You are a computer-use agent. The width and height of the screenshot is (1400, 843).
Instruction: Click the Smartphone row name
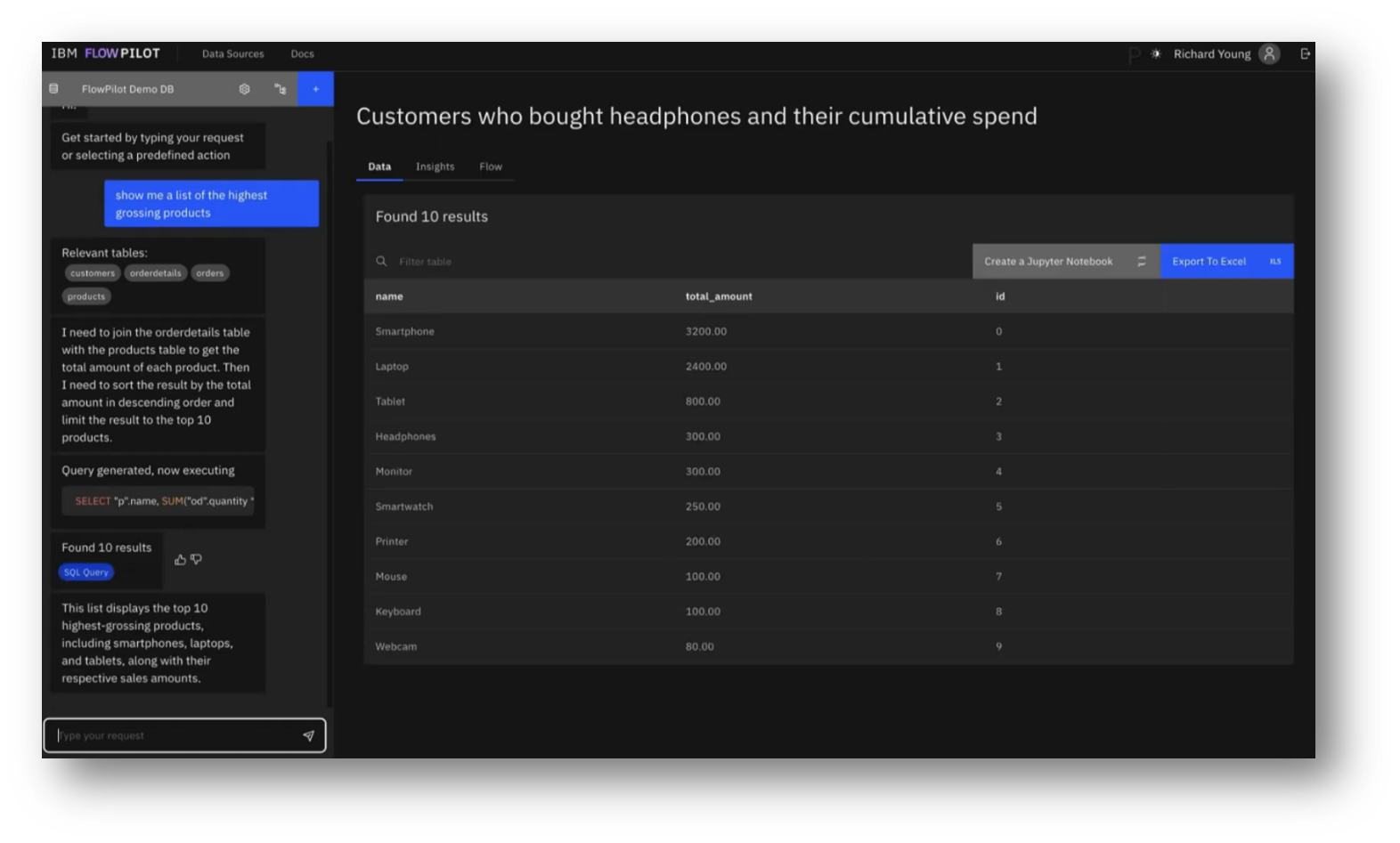pos(404,331)
